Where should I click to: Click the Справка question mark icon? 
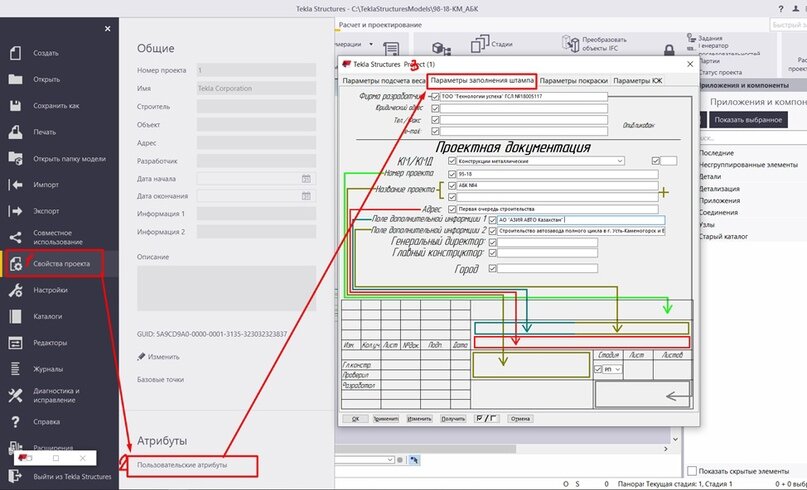click(15, 422)
